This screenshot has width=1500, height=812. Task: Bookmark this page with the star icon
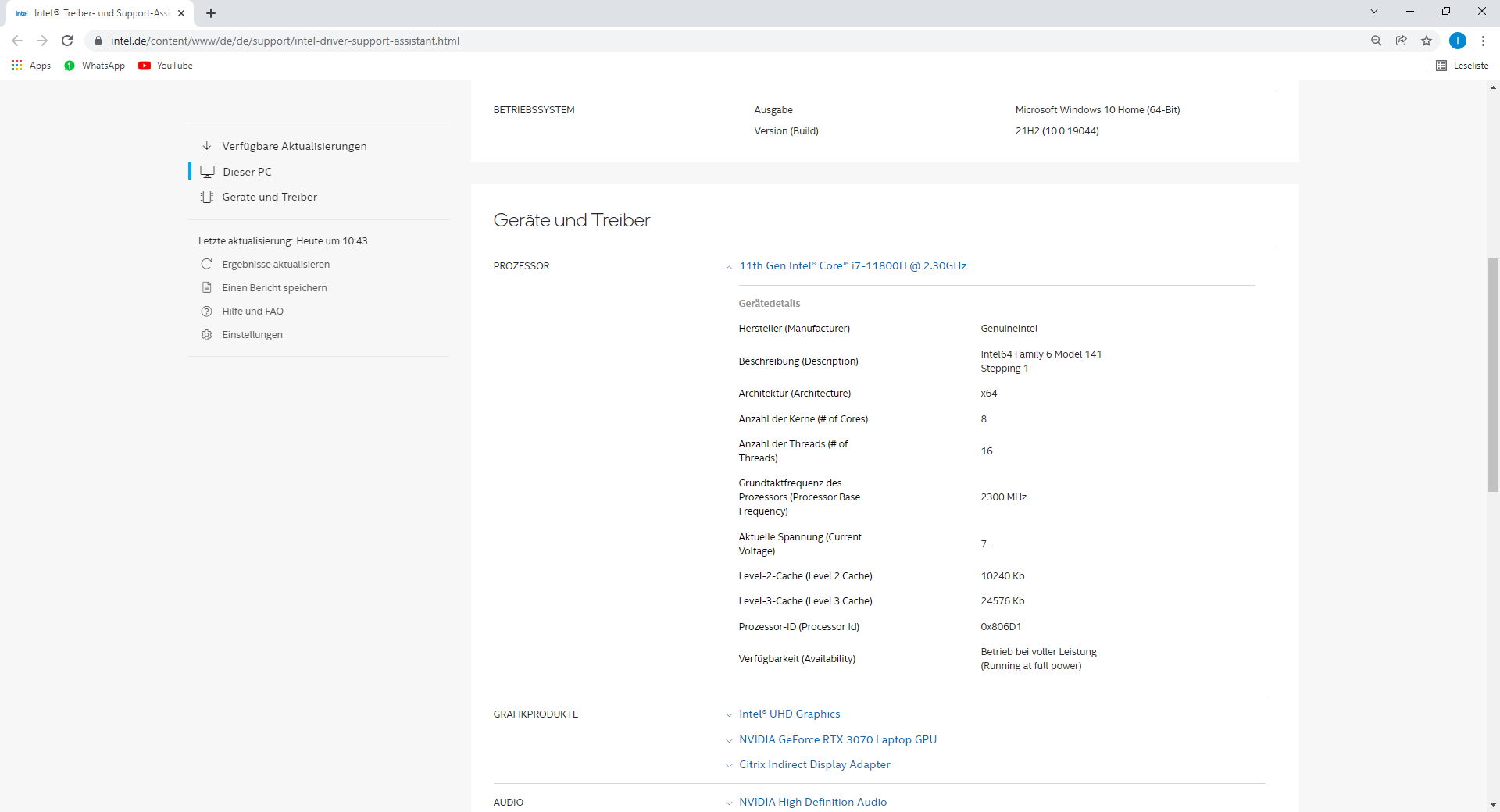tap(1427, 41)
